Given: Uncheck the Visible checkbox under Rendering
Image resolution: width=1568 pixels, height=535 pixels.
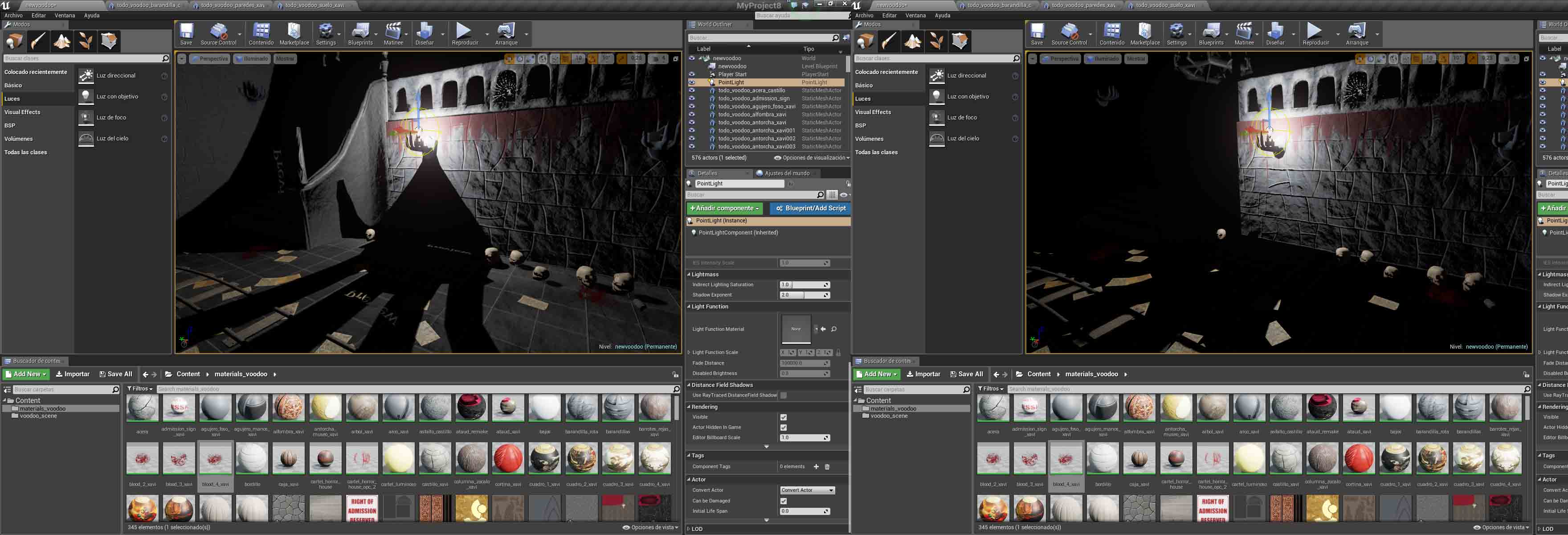Looking at the screenshot, I should pyautogui.click(x=784, y=417).
